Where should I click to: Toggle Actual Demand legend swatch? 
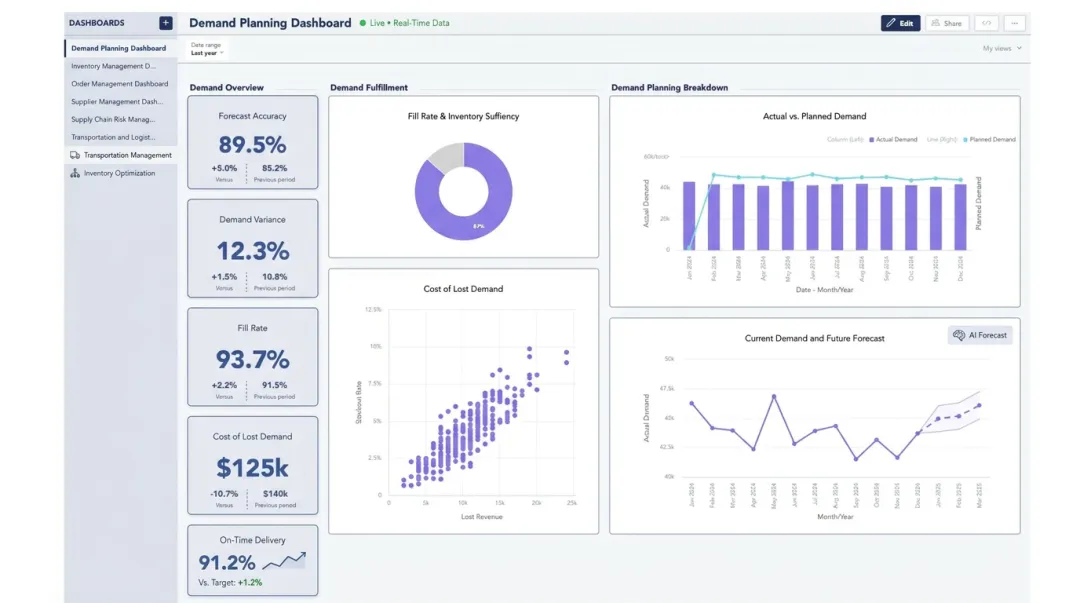[871, 139]
